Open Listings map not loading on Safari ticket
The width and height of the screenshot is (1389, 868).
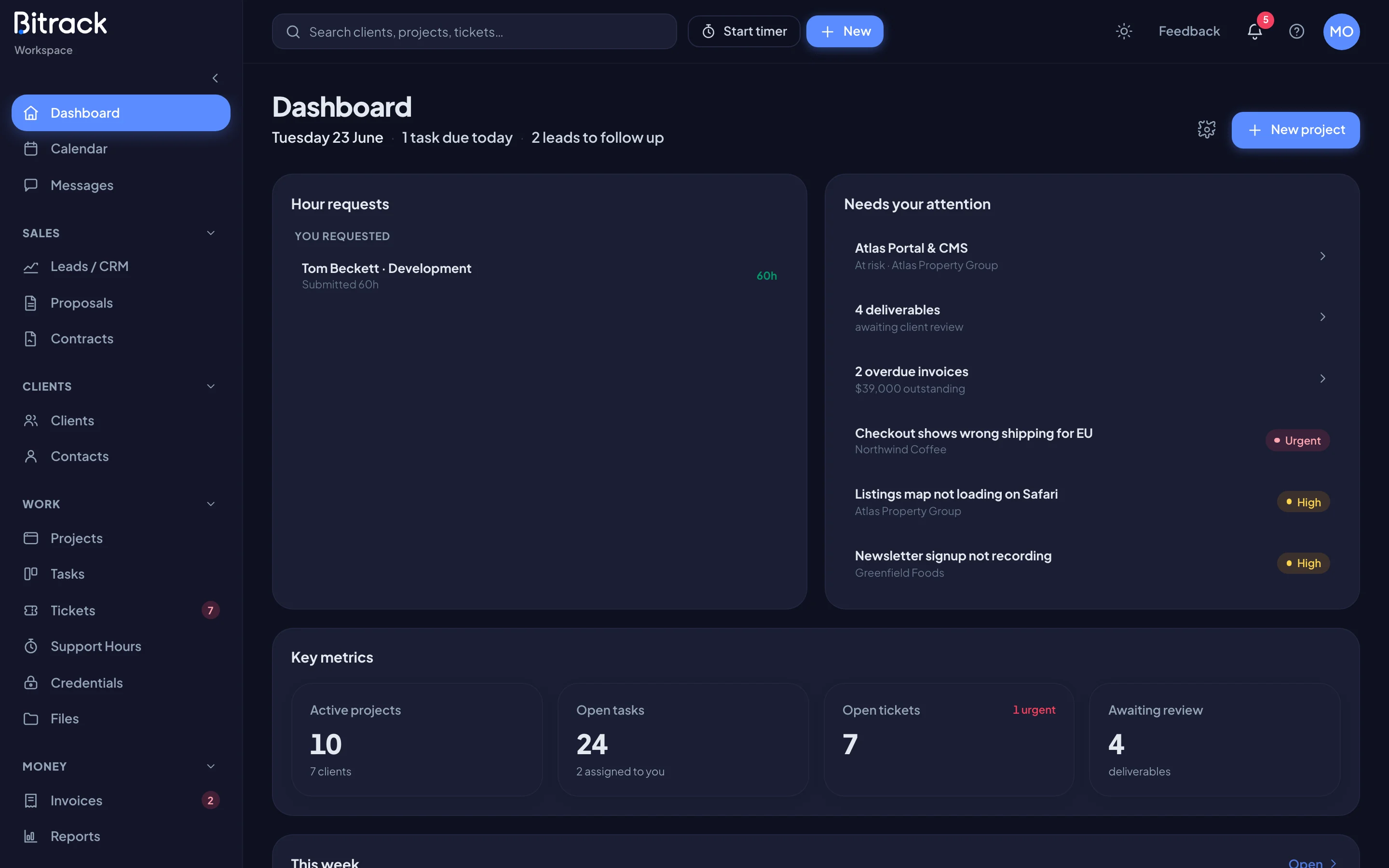coord(1092,502)
